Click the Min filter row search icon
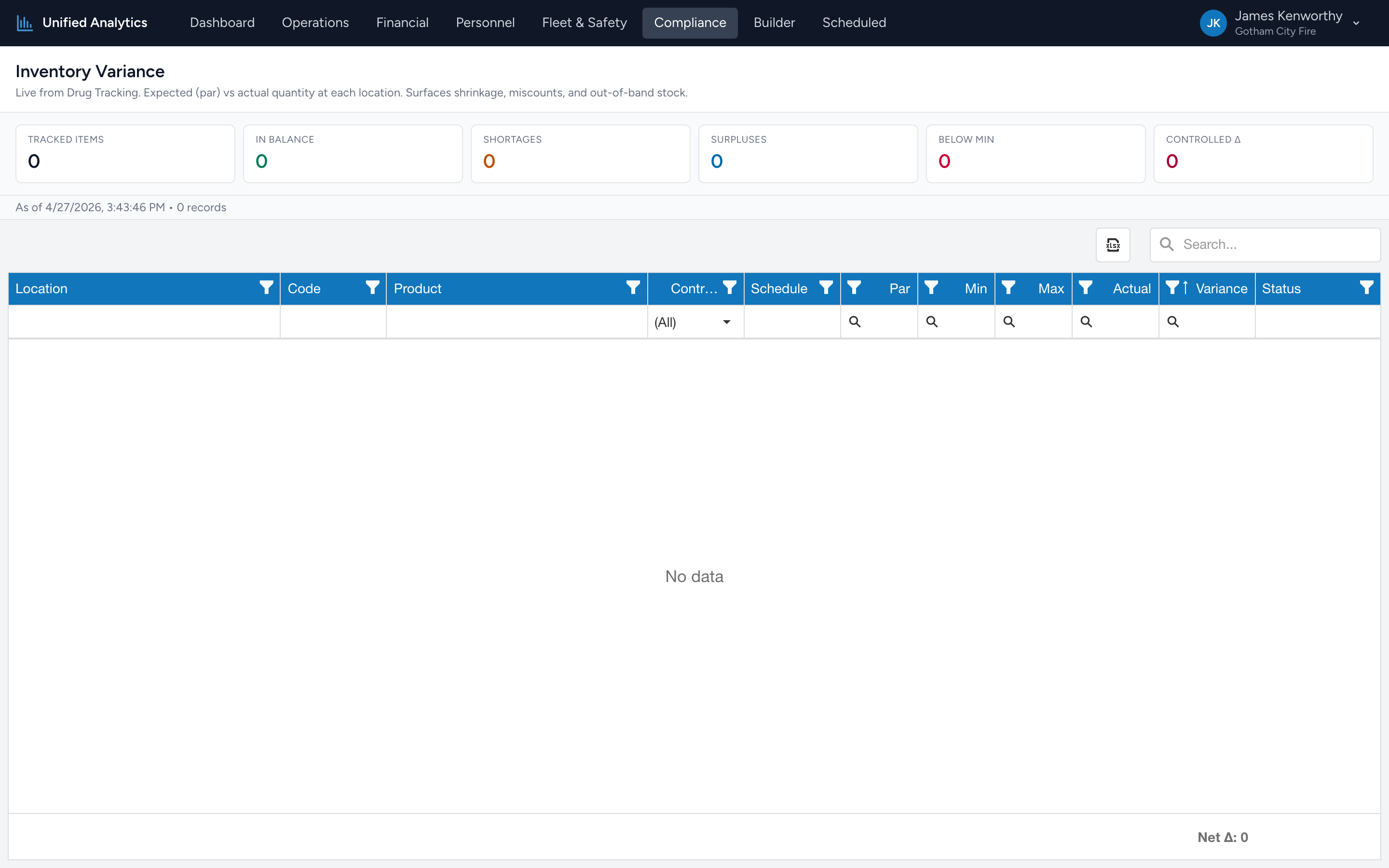The image size is (1389, 868). [x=932, y=322]
